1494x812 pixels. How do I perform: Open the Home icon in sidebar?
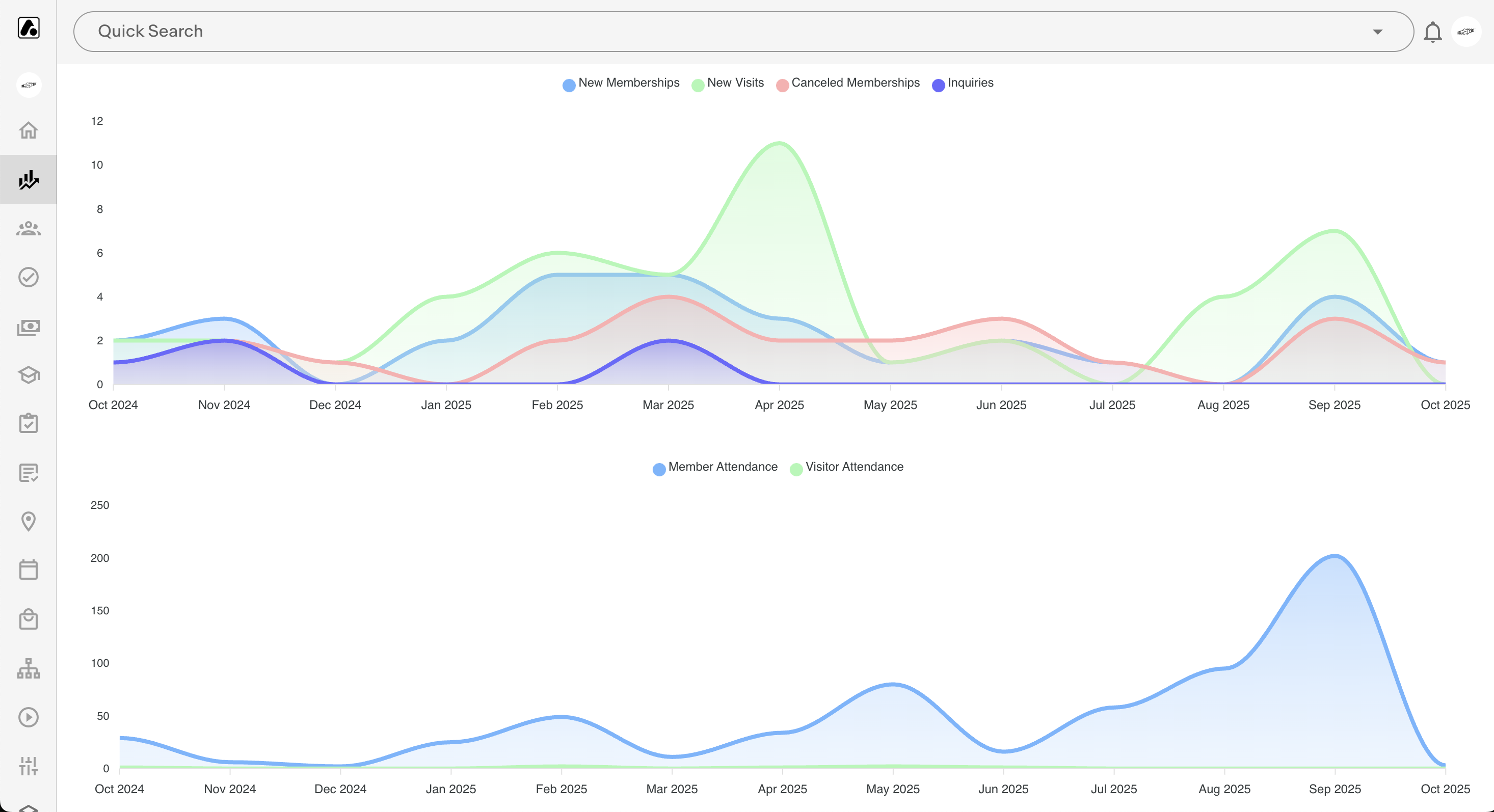coord(28,130)
